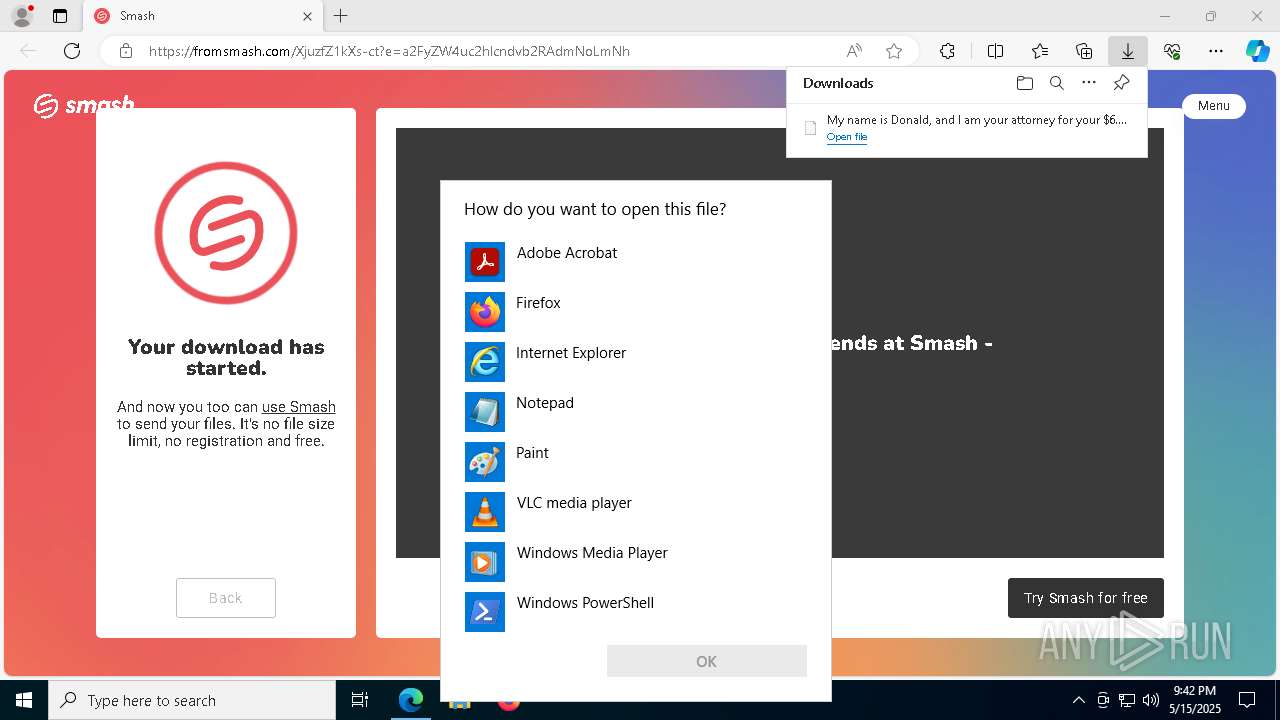The height and width of the screenshot is (720, 1280).
Task: Open the notification center icon
Action: pyautogui.click(x=1247, y=700)
